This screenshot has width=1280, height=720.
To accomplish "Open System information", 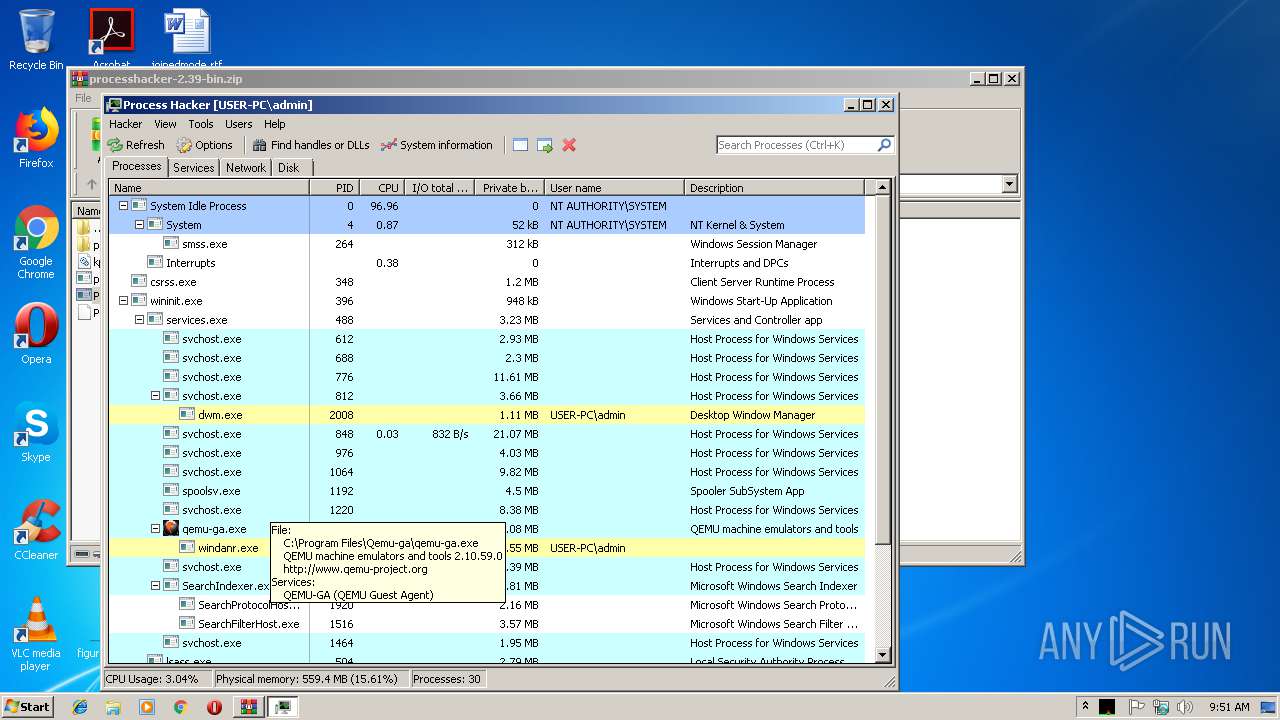I will tap(437, 145).
